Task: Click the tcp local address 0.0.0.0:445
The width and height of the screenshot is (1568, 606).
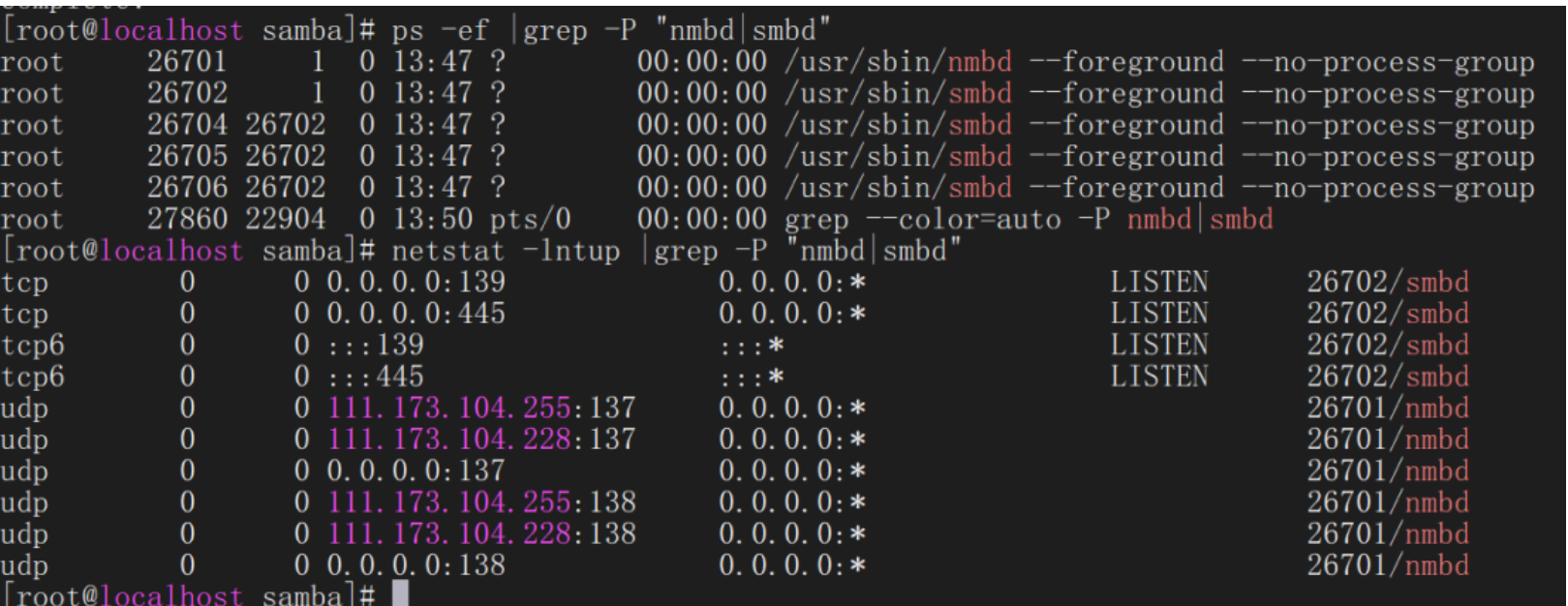Action: click(415, 314)
